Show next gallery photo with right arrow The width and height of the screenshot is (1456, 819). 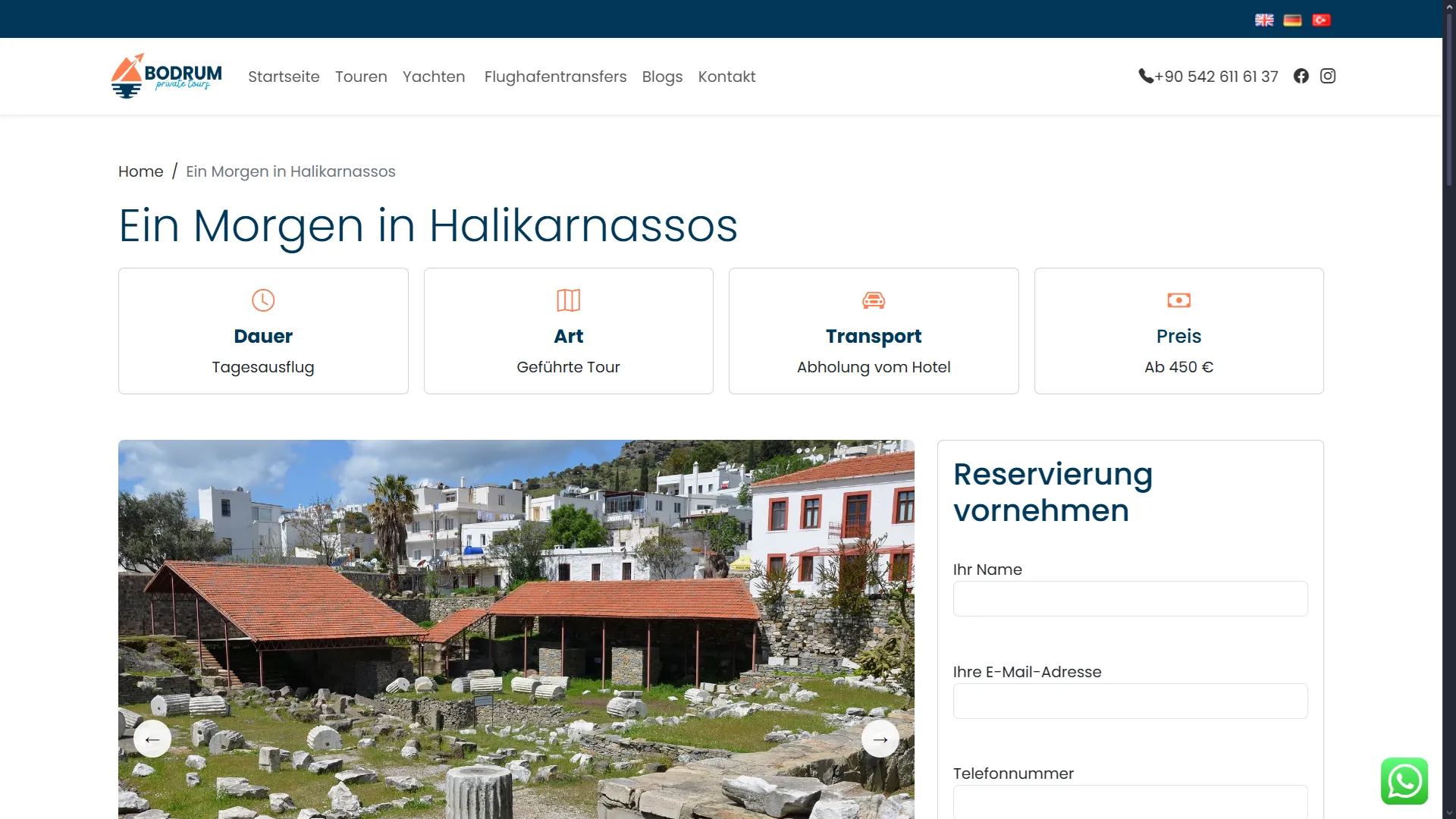point(880,739)
